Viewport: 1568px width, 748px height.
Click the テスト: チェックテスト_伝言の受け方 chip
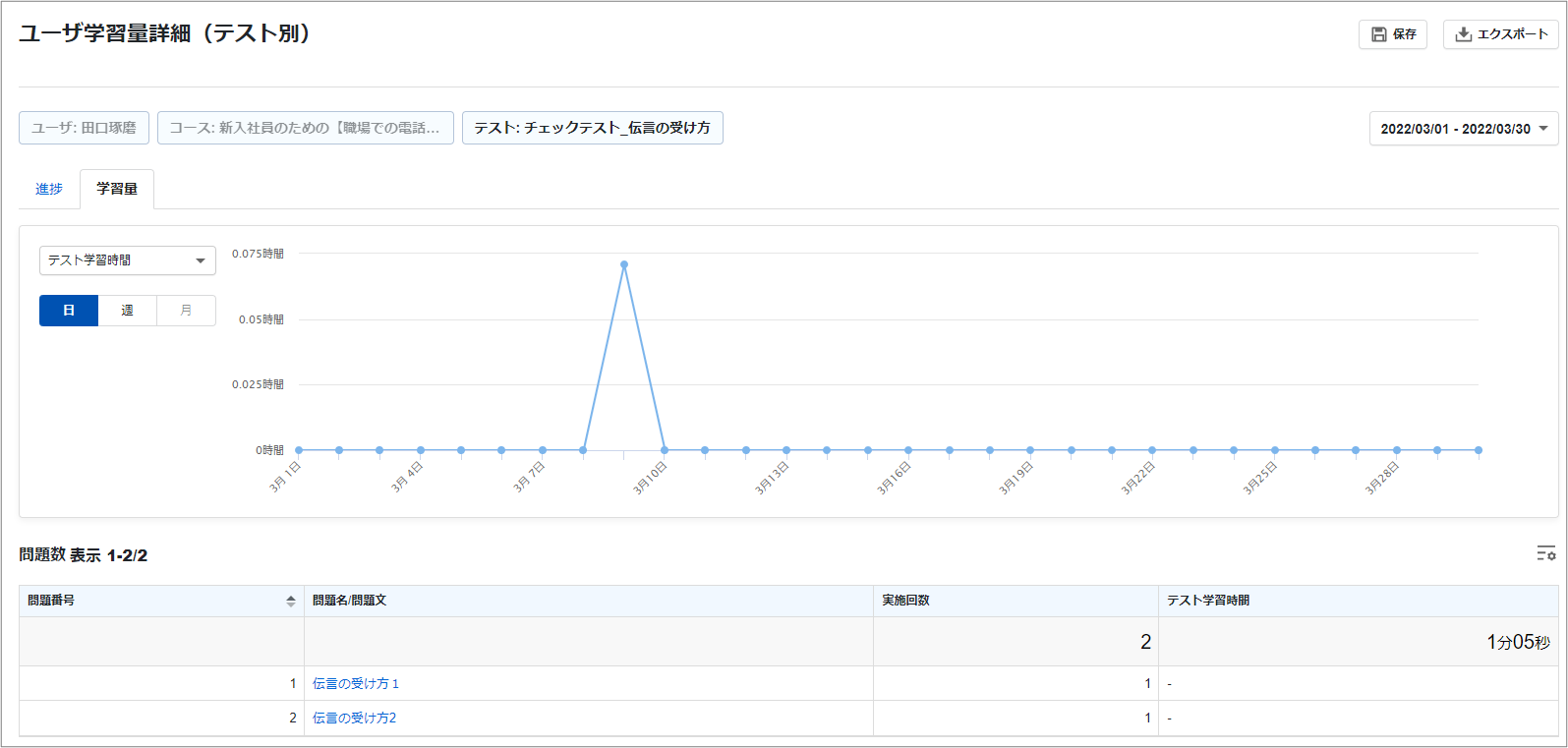pos(593,128)
